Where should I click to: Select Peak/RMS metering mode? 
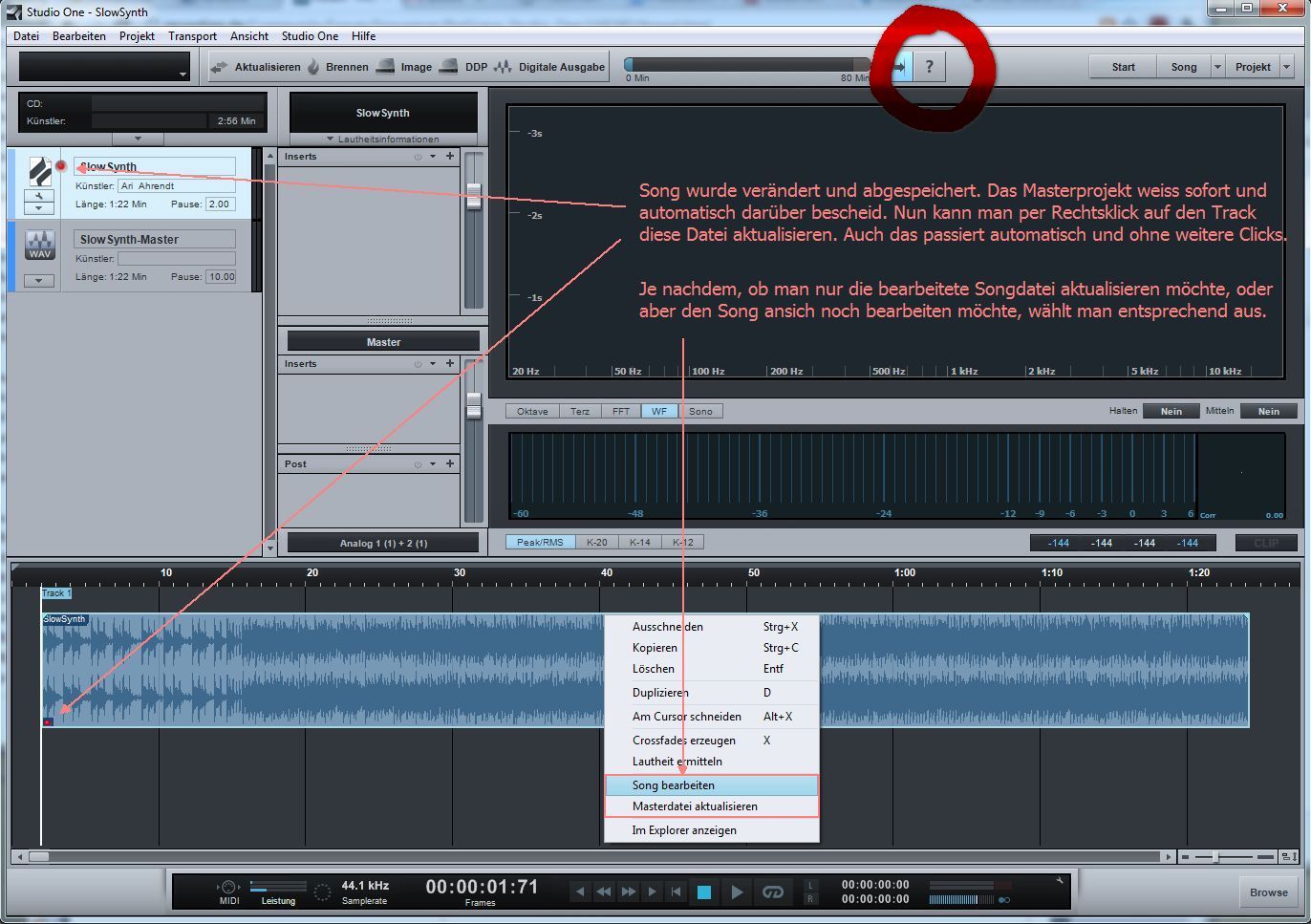coord(540,542)
